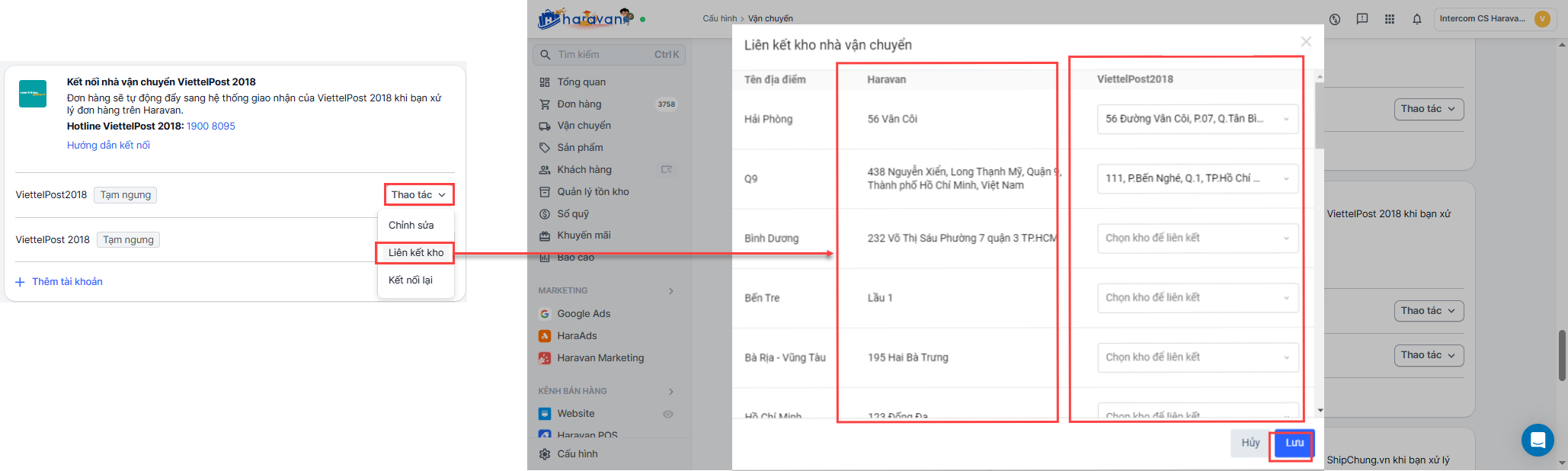Open Đơn hàng cart icon
Image resolution: width=1568 pixels, height=471 pixels.
pos(545,104)
